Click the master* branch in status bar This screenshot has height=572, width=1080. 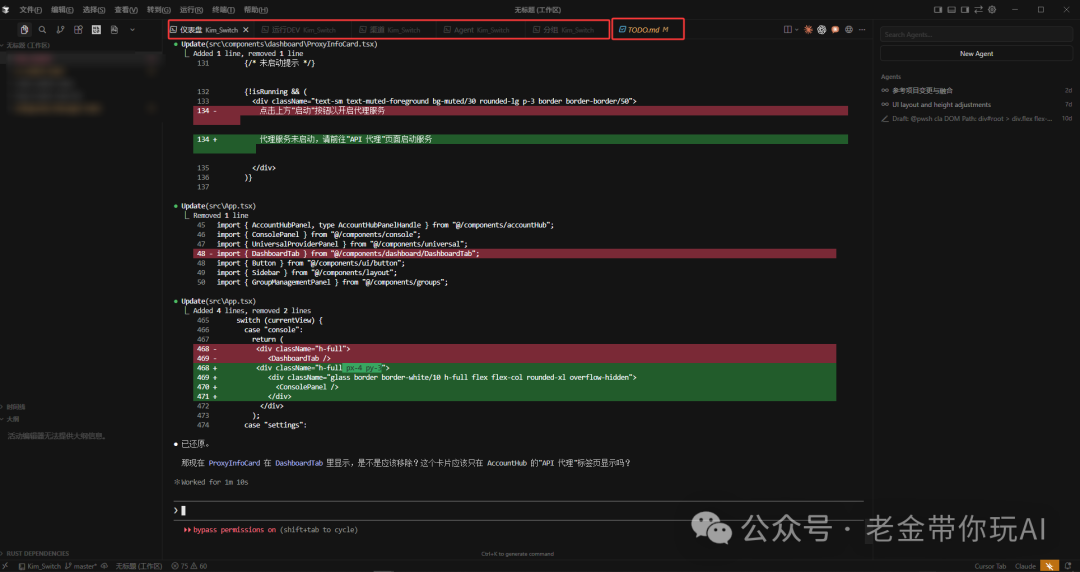[x=81, y=566]
